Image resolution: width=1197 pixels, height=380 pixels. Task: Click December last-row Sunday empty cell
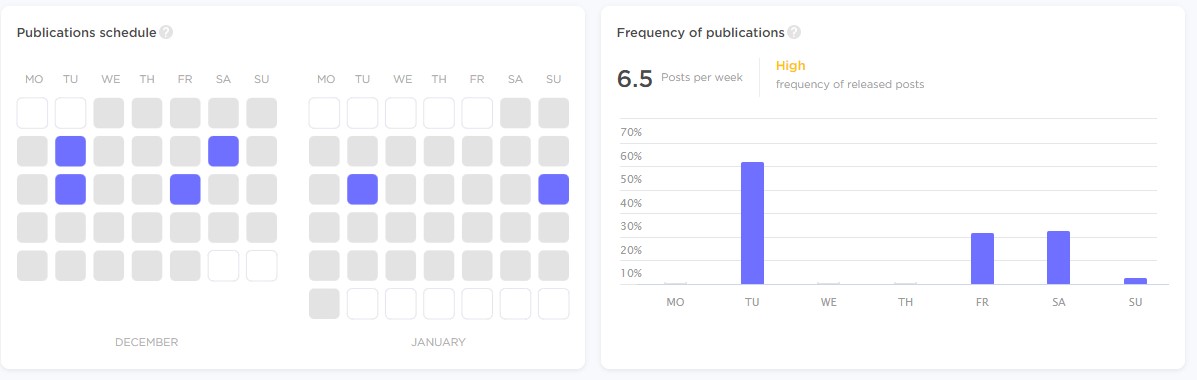261,266
